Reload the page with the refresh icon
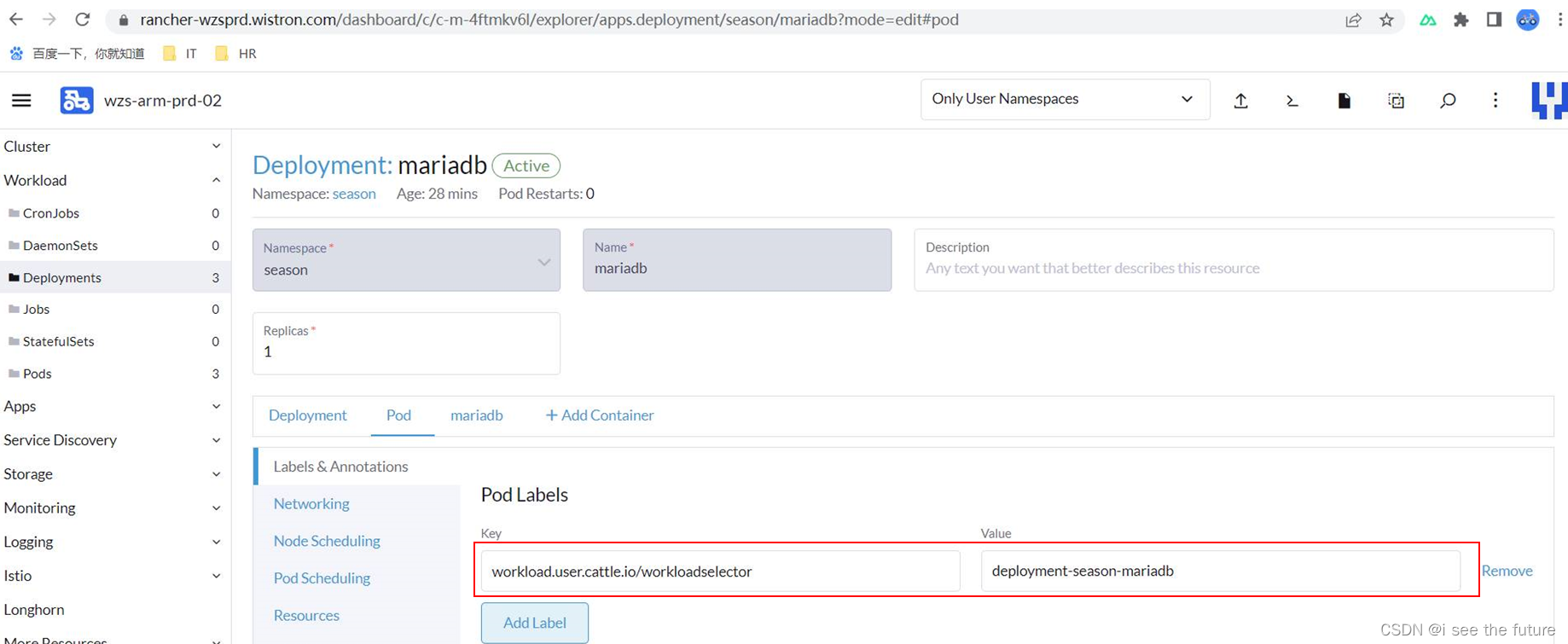Screen dimensions: 1568x644 pos(83,19)
